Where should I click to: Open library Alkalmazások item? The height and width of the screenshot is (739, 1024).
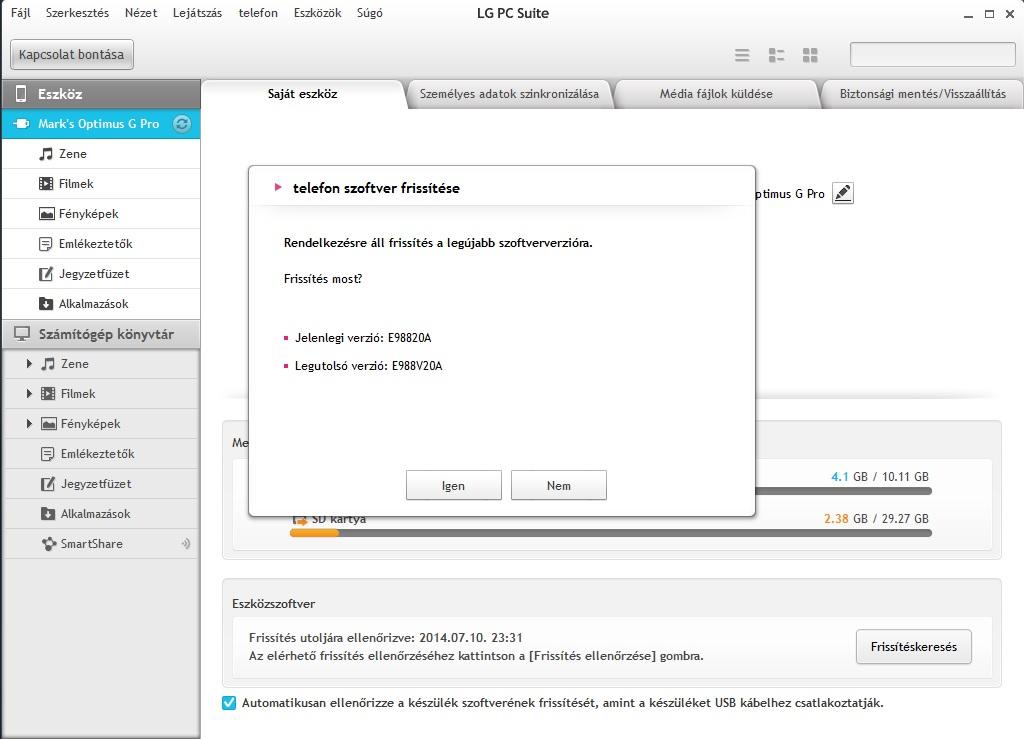point(101,514)
